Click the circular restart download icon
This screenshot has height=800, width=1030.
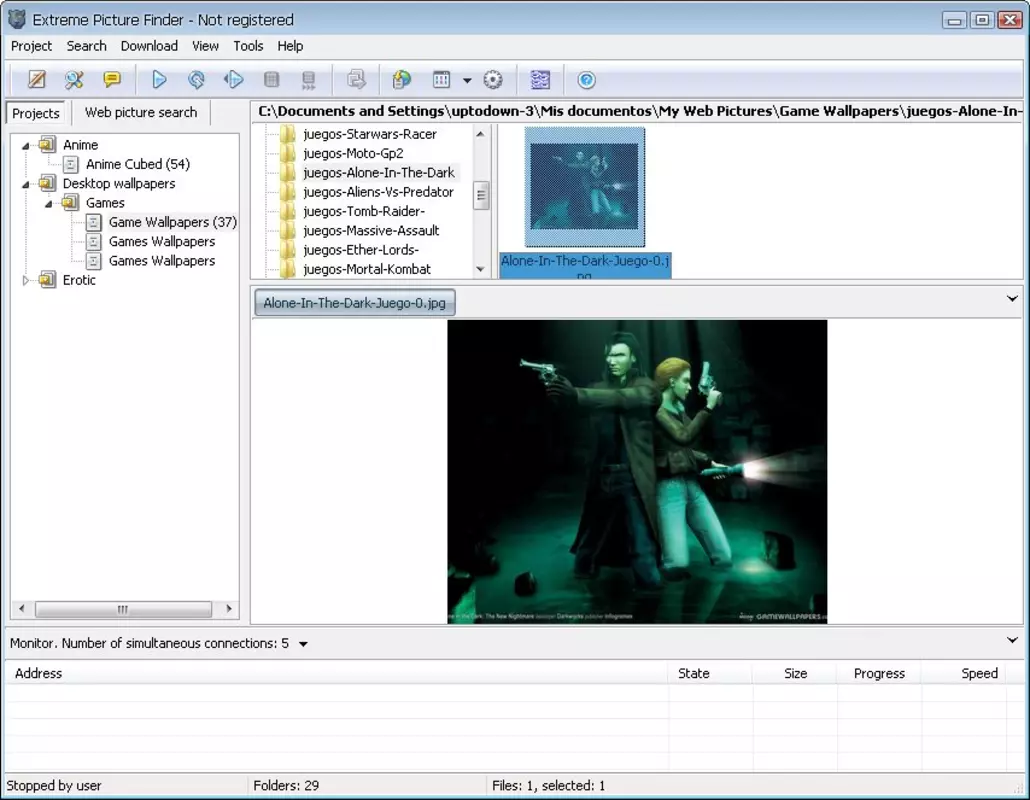tap(196, 80)
